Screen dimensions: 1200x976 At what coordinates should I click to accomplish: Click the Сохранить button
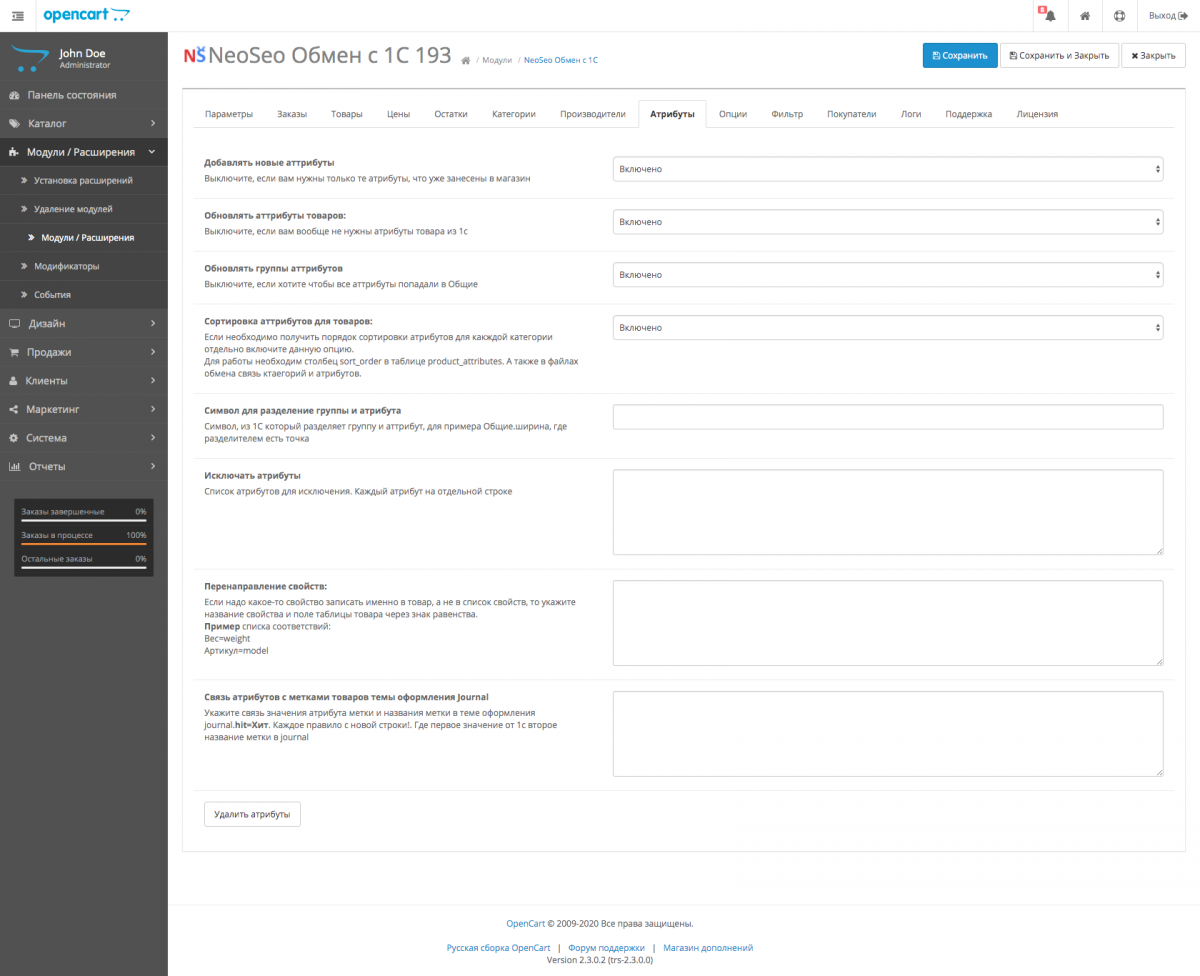960,56
